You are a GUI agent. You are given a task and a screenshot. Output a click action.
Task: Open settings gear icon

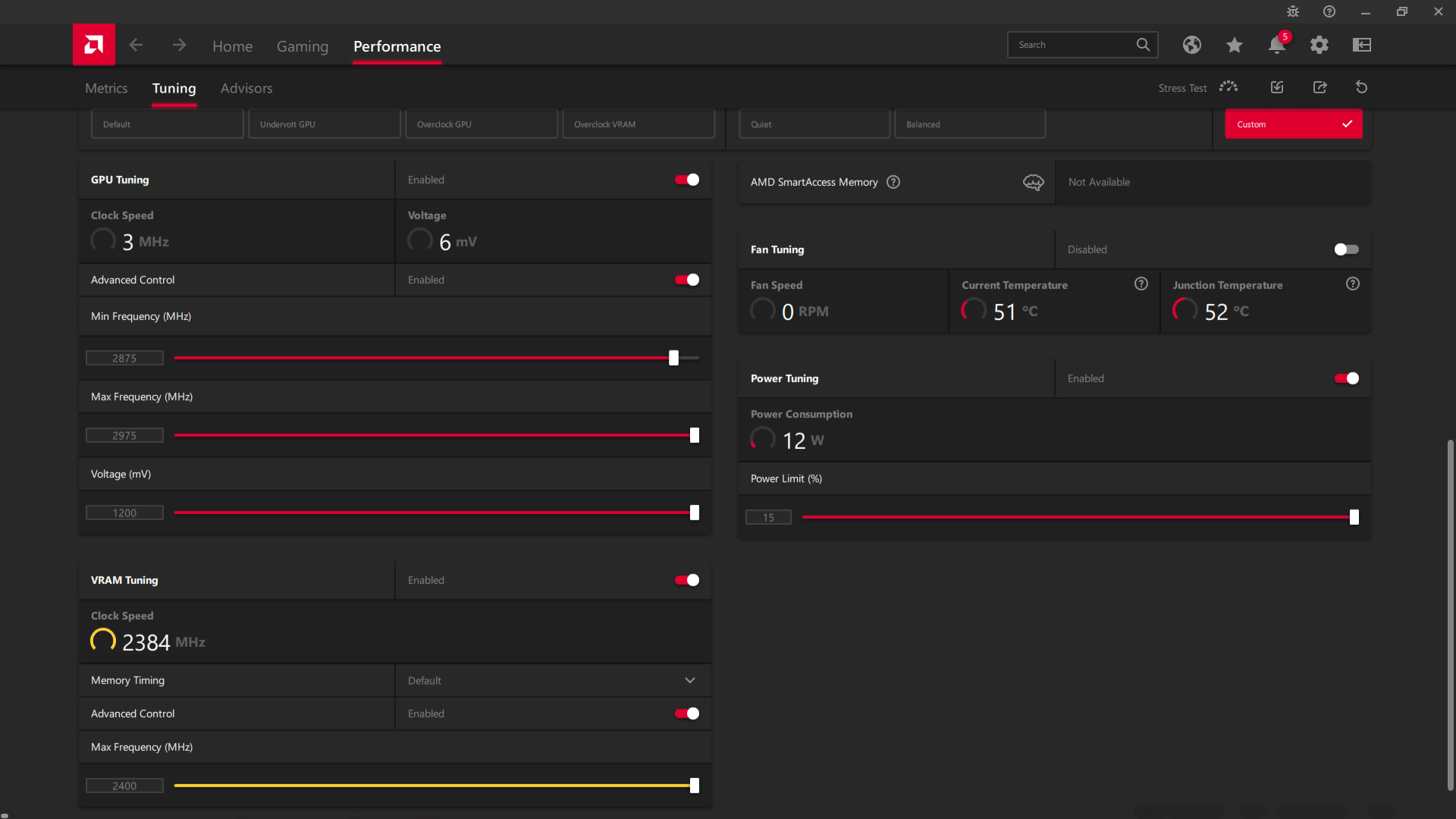click(x=1319, y=45)
